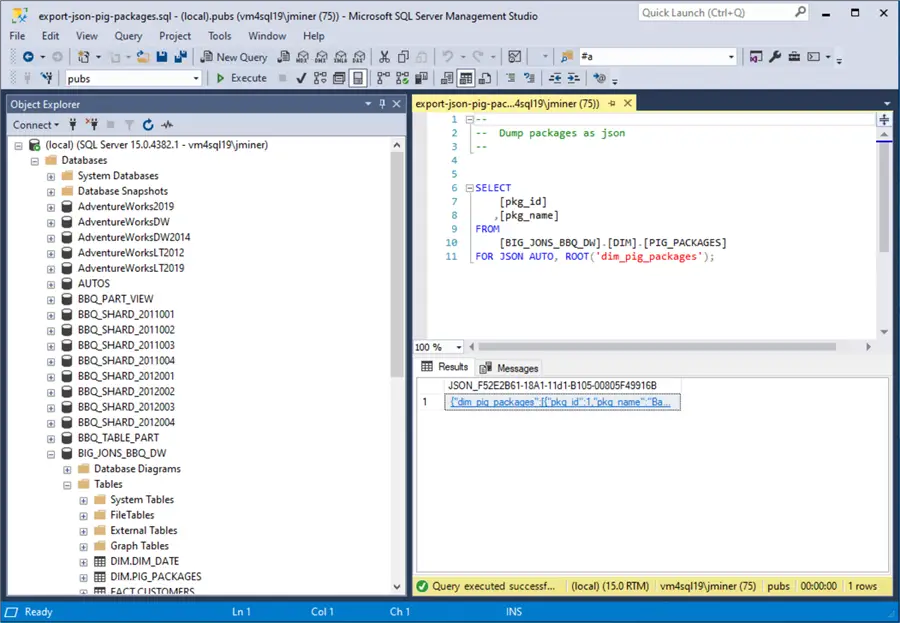Click the Change Connection icon
The image size is (900, 623).
46,78
